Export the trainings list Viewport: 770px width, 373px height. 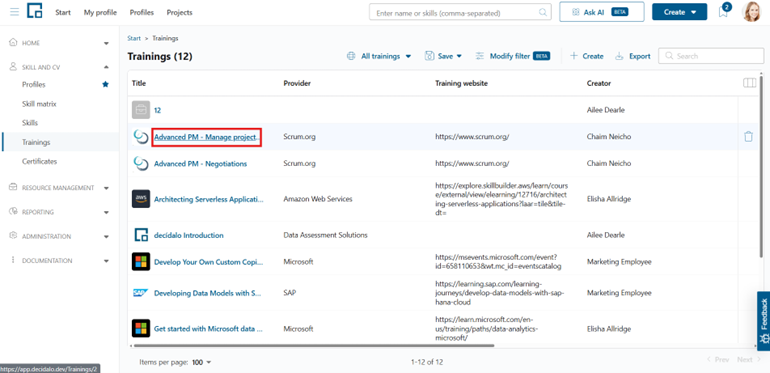pos(633,56)
